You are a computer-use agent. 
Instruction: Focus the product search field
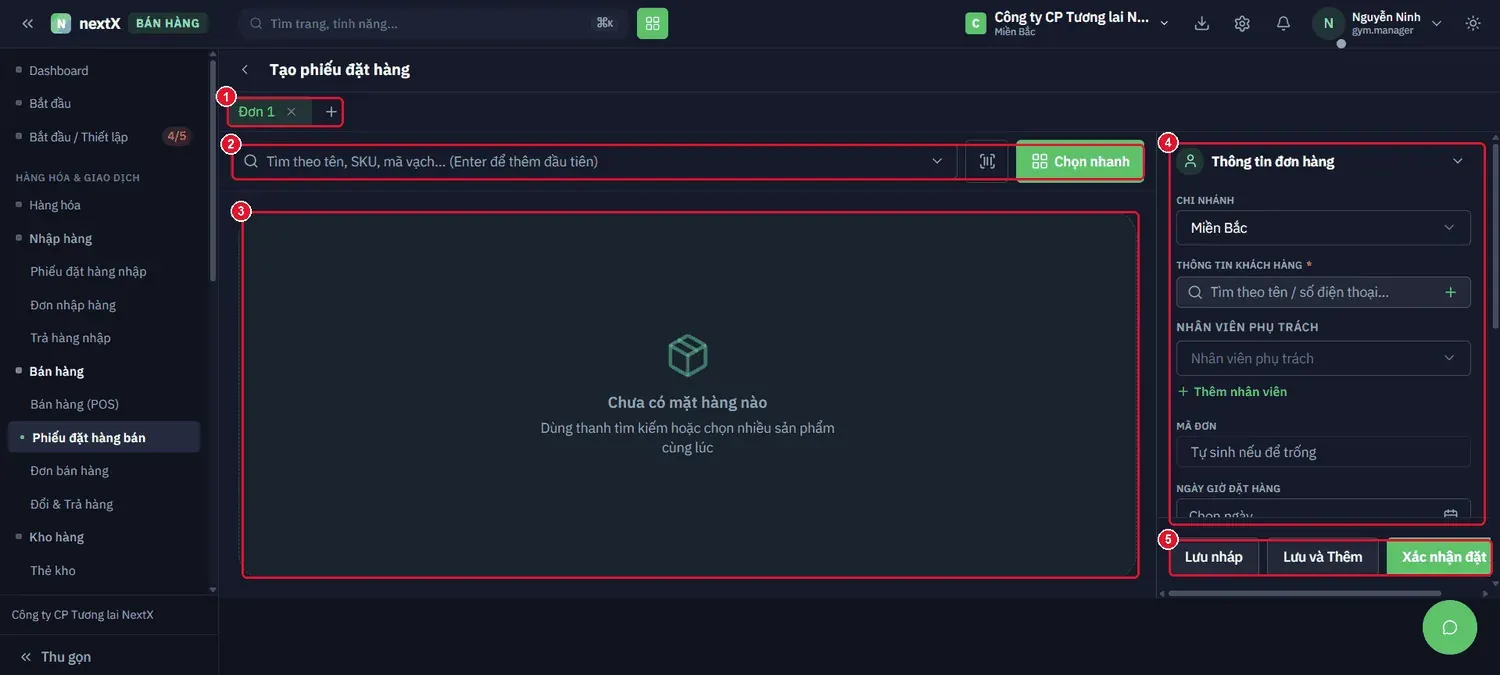pos(595,161)
